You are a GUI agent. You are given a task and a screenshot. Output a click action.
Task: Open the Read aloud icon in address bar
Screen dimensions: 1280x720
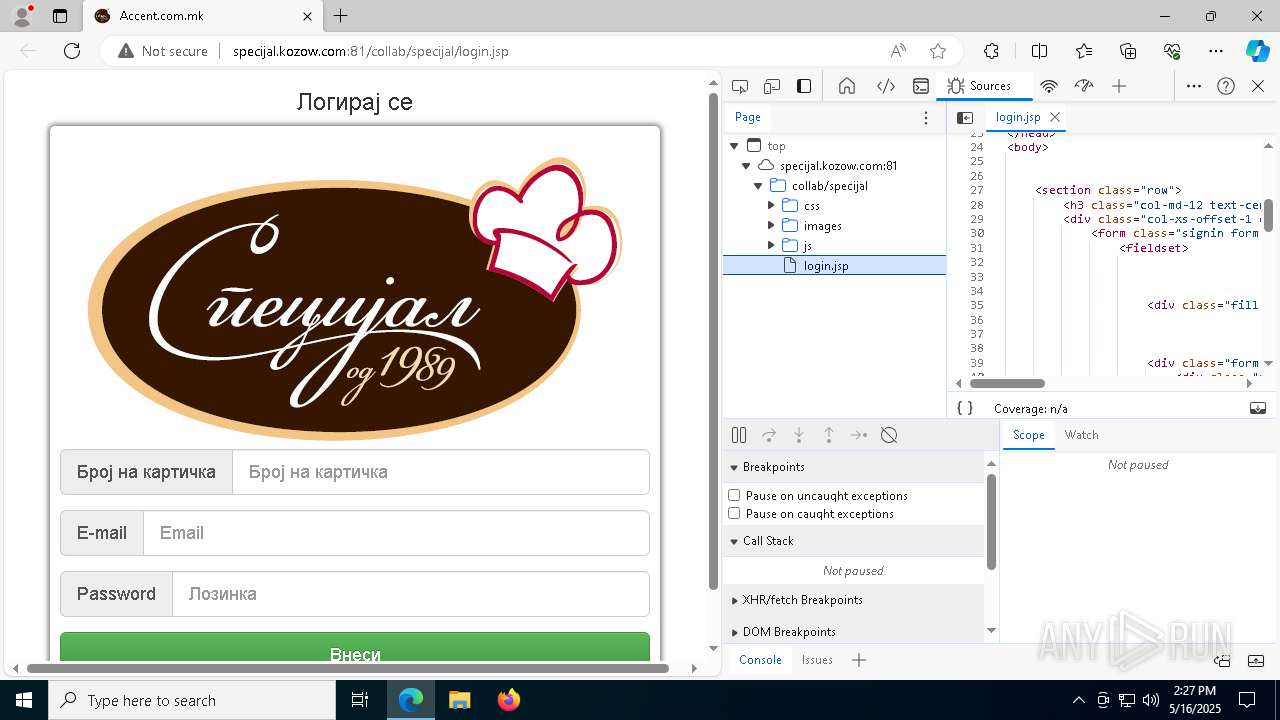(x=898, y=51)
